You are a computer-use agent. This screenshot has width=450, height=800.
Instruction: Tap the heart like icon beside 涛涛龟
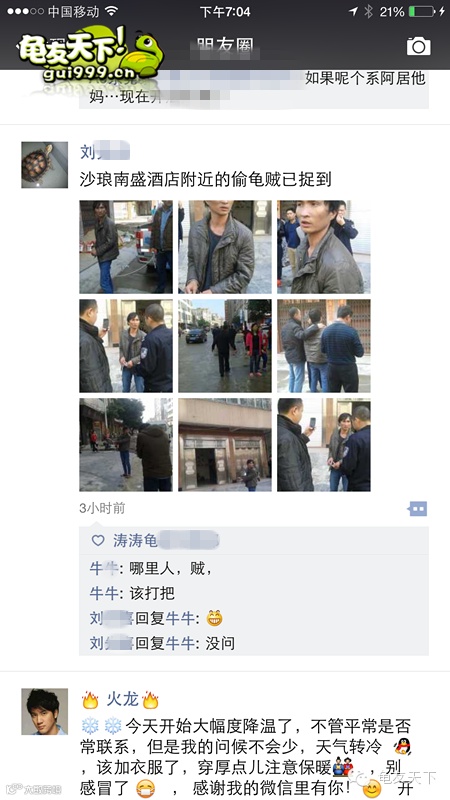point(98,541)
